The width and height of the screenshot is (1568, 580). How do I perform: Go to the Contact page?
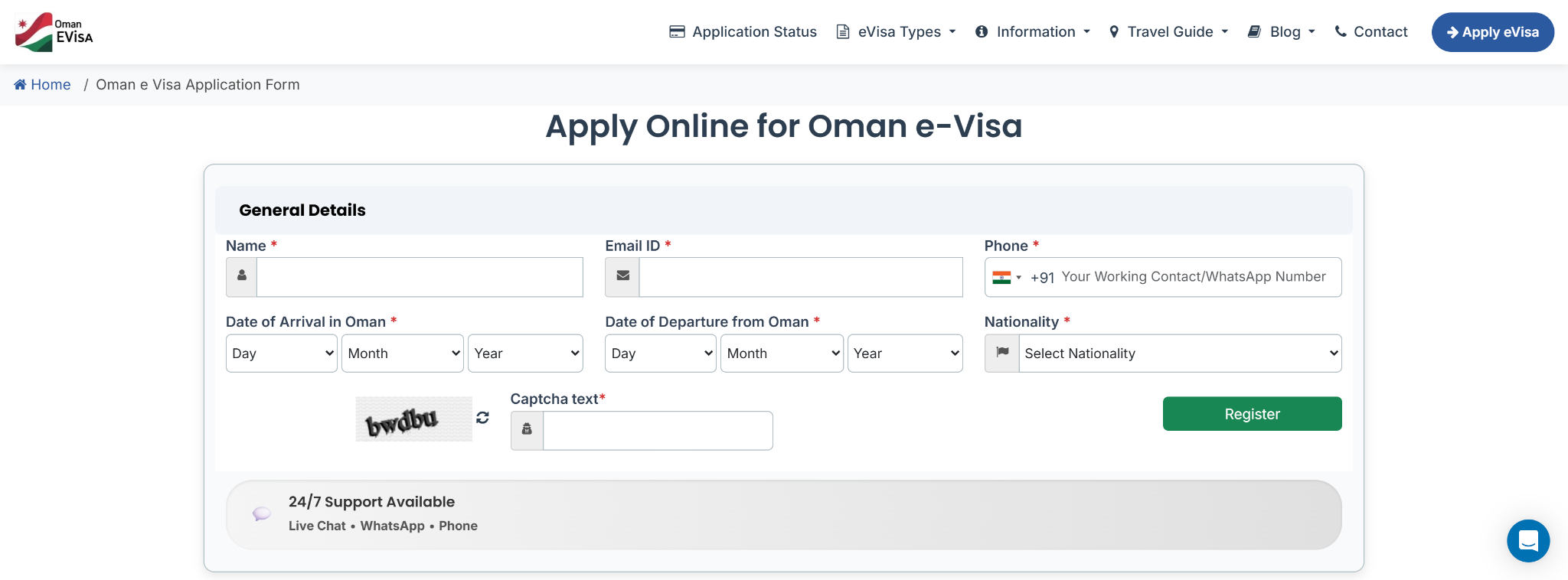point(1370,32)
